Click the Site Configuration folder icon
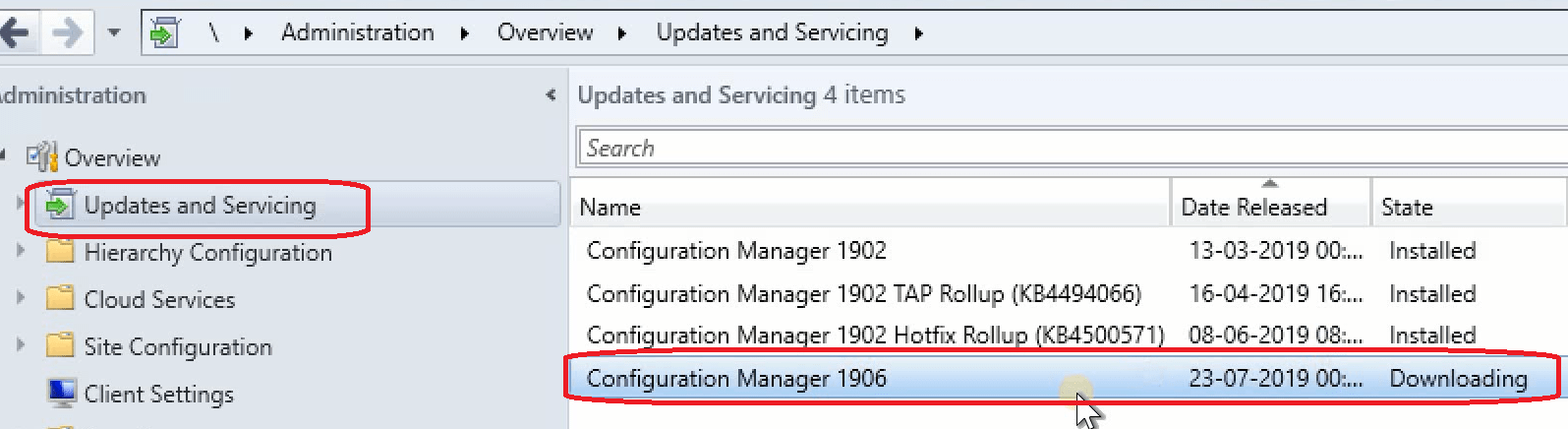 coord(61,345)
